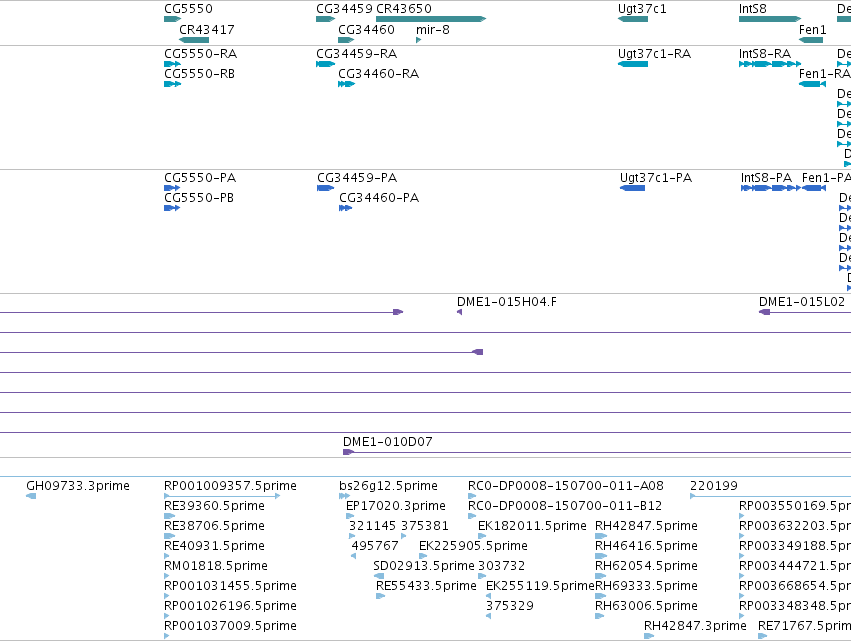The image size is (851, 641).
Task: Select the 375381 feature label
Action: 424,526
